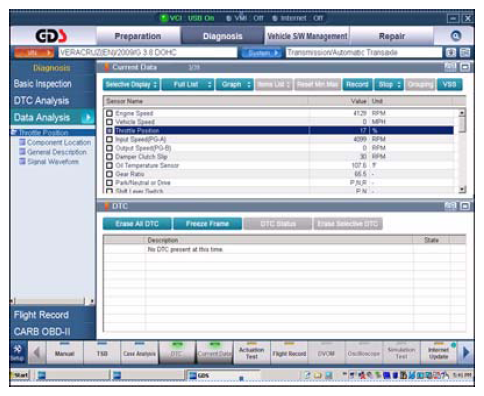Click the sensor list scrollbar down arrow
Image resolution: width=484 pixels, height=396 pixels.
pyautogui.click(x=462, y=190)
